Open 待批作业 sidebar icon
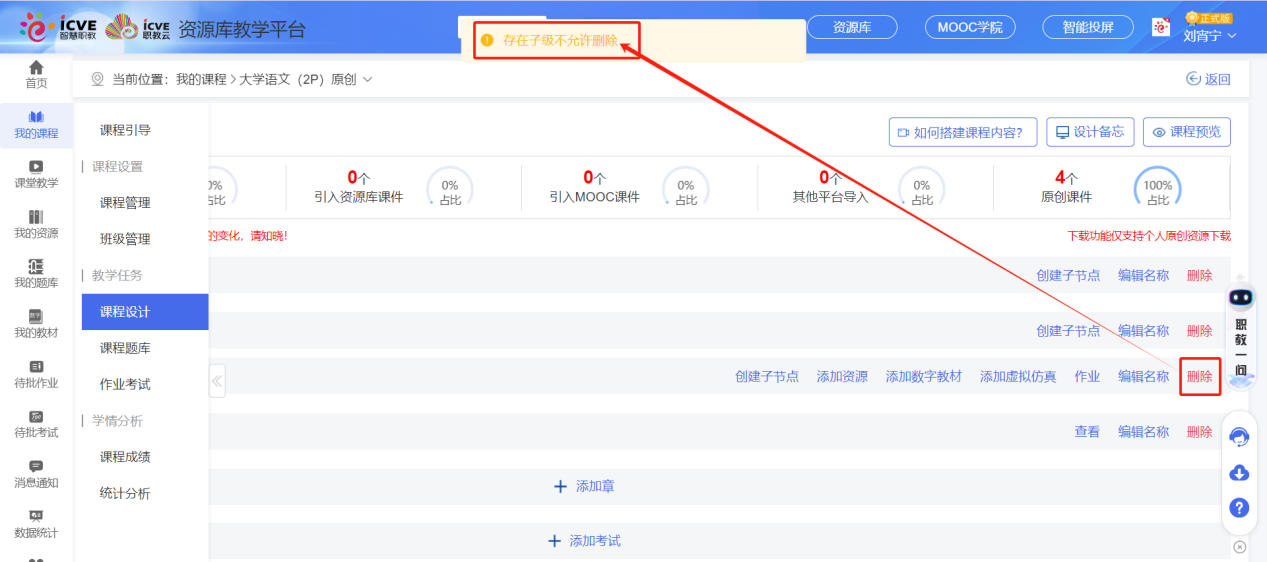Screen dimensions: 1267x562 (36, 374)
